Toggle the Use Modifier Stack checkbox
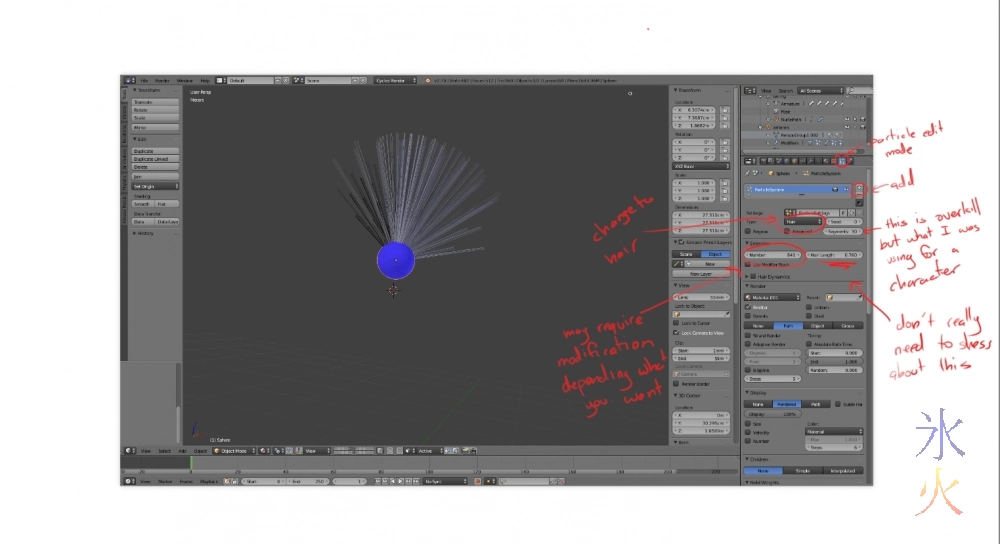Screen dimensions: 1000x544 point(749,263)
